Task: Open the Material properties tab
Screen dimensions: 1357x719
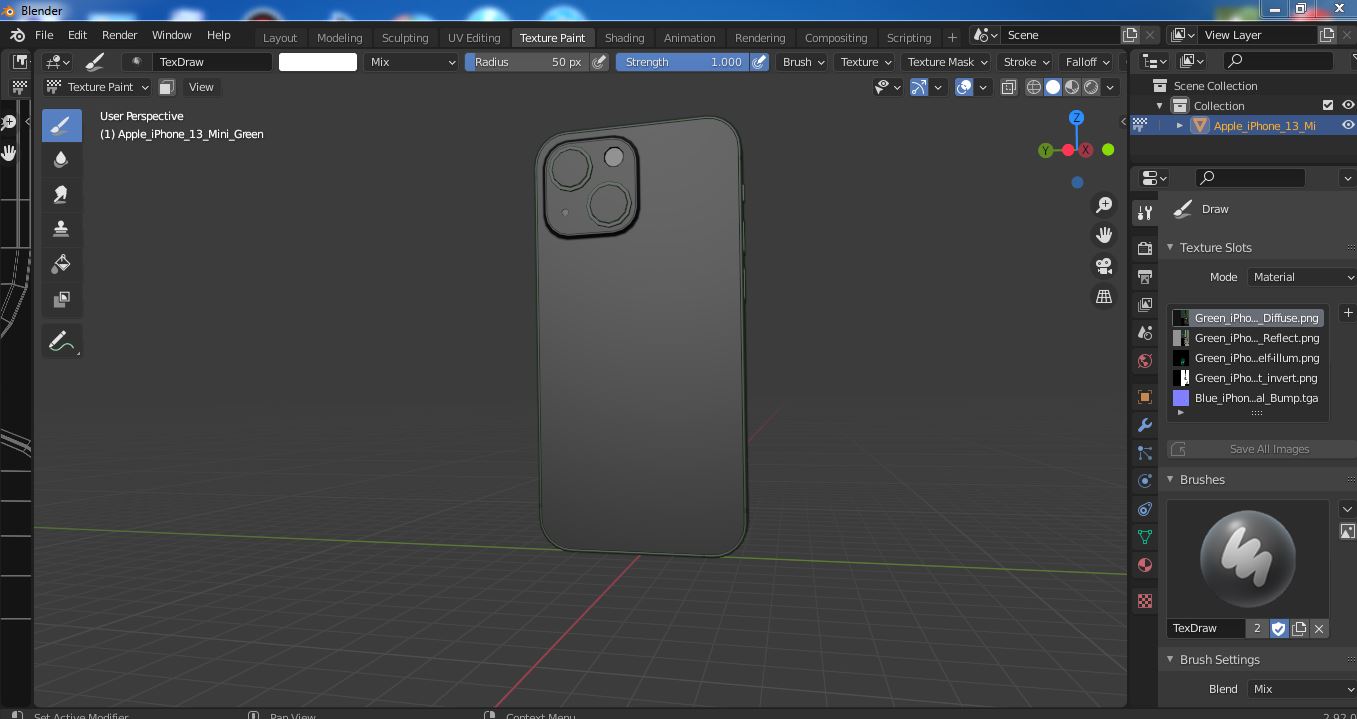Action: [x=1145, y=565]
